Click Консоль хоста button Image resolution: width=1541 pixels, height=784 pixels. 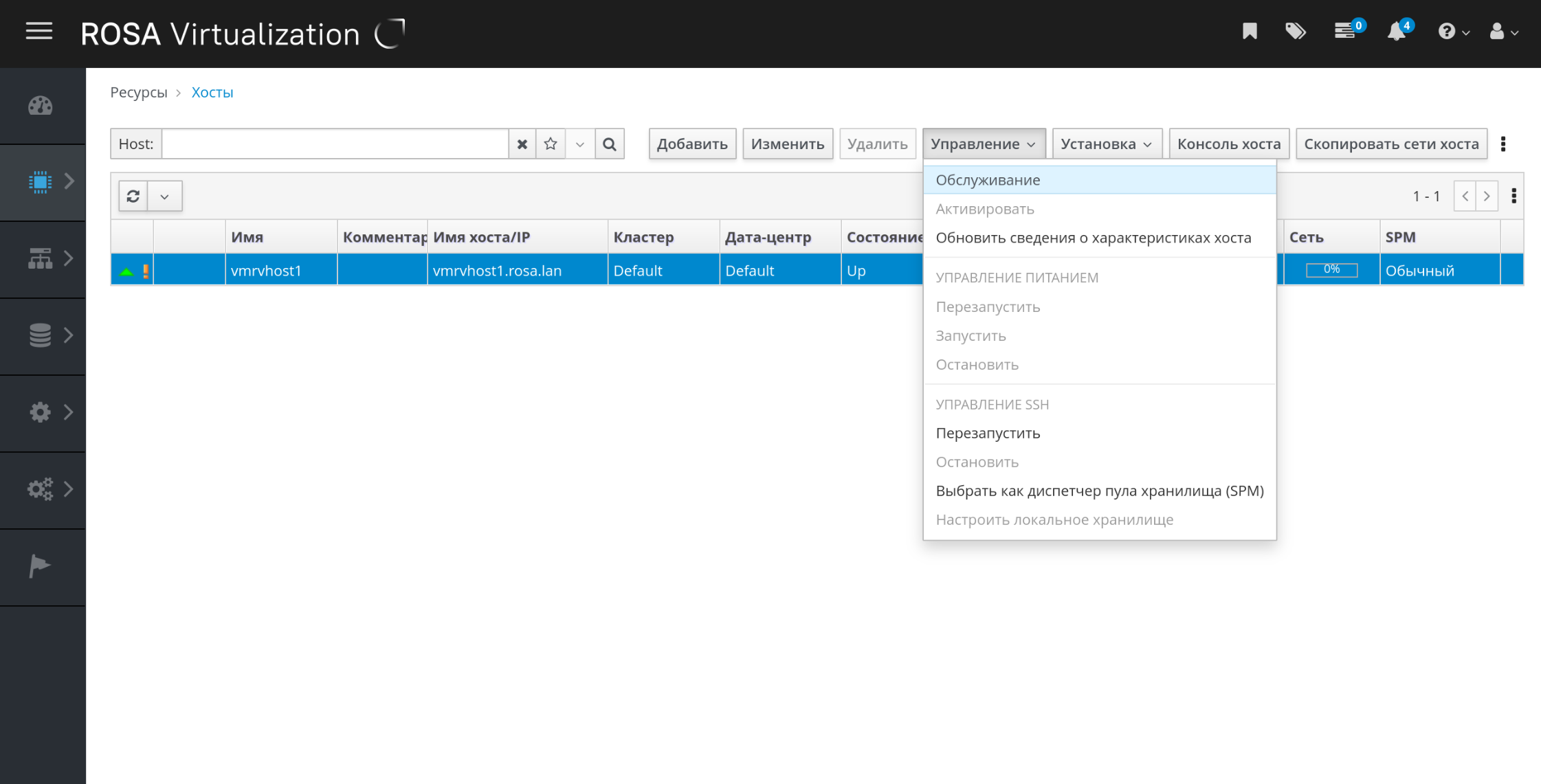pos(1228,144)
